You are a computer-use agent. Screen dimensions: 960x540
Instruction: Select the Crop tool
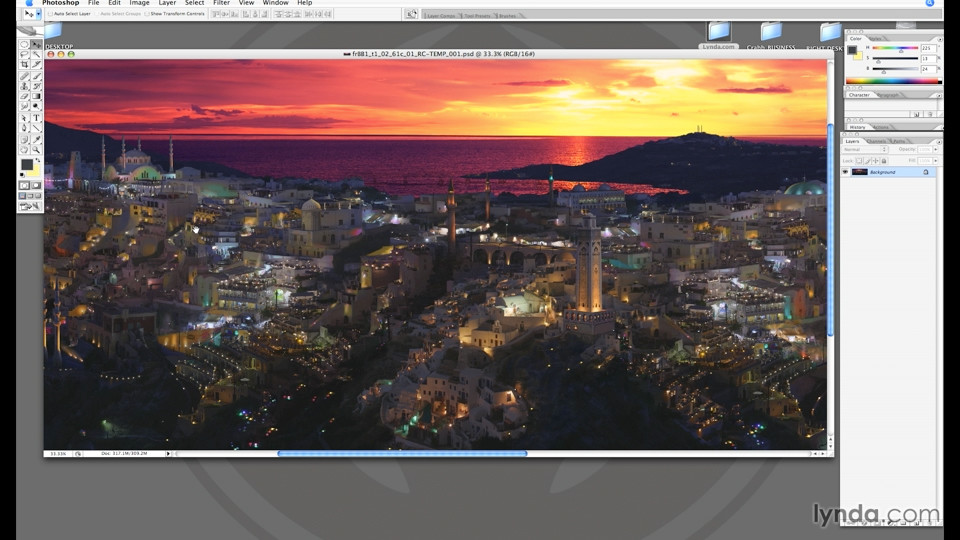pos(24,64)
